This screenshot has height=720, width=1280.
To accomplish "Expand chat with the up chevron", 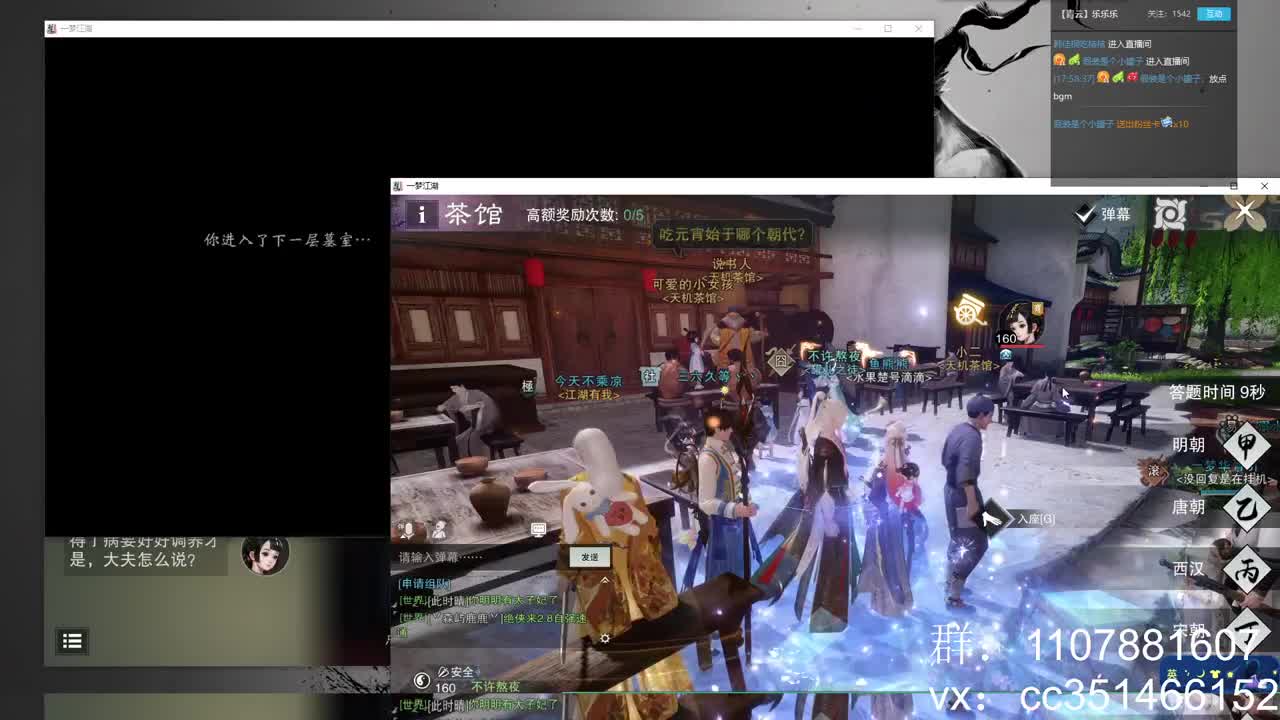I will click(x=604, y=580).
